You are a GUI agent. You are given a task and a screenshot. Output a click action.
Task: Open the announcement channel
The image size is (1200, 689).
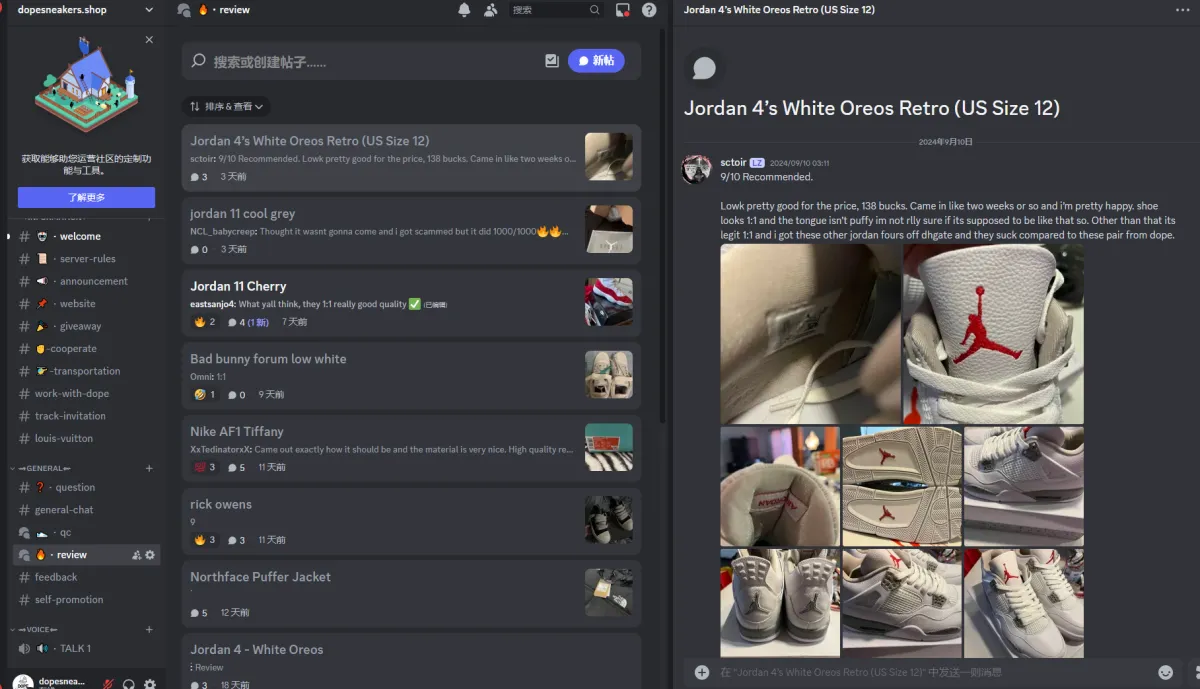86,281
